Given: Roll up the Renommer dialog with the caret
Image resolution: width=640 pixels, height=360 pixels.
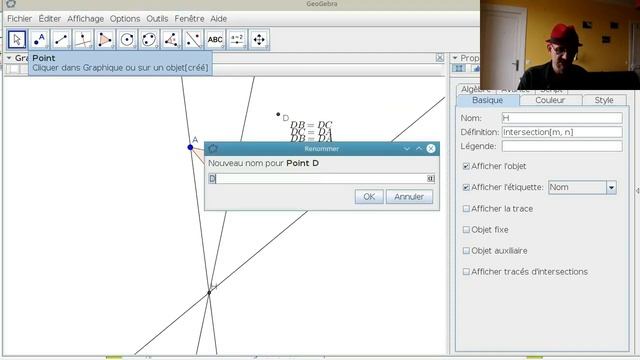Looking at the screenshot, I should click(x=419, y=149).
